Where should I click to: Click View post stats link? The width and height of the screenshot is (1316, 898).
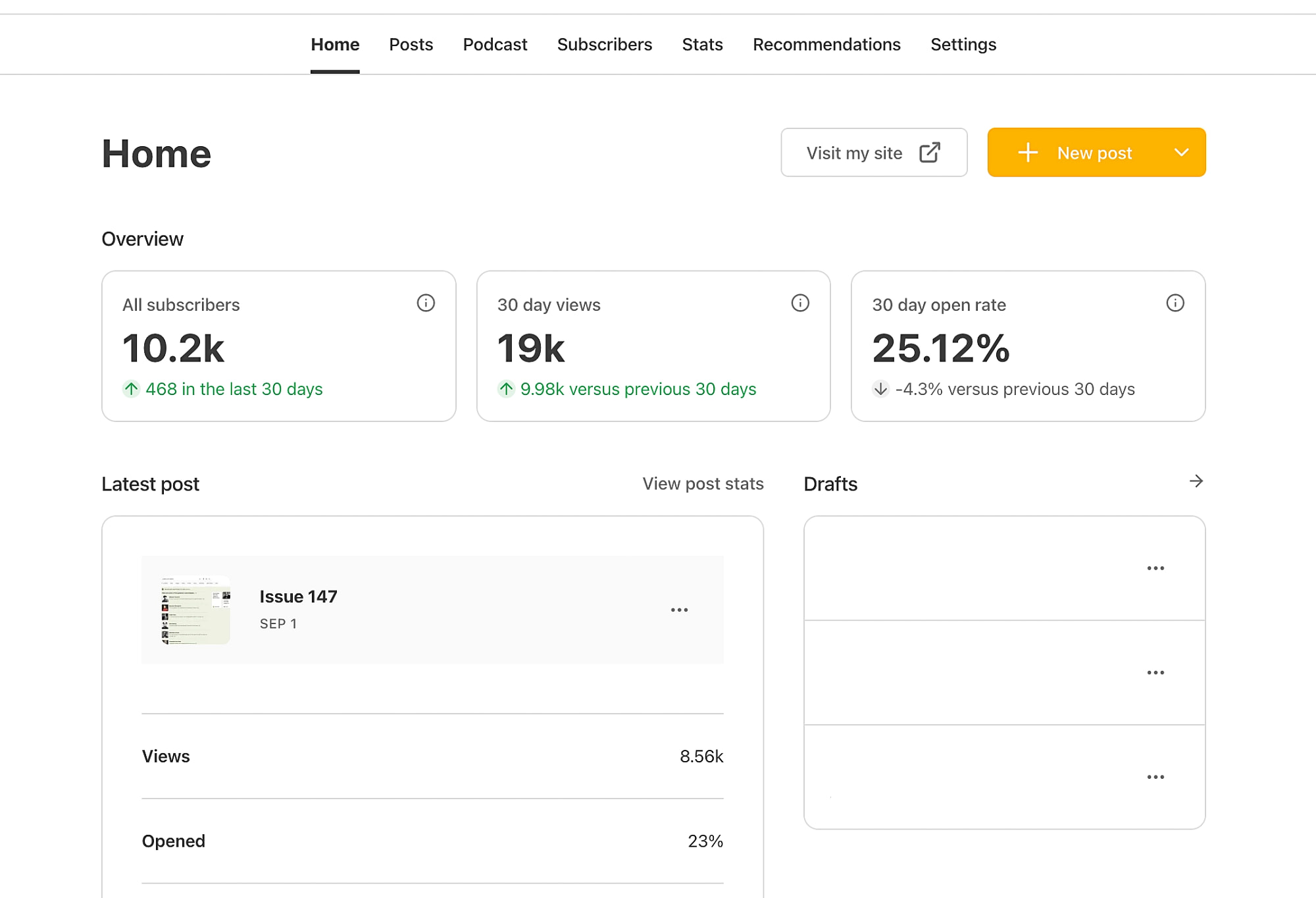pos(703,484)
